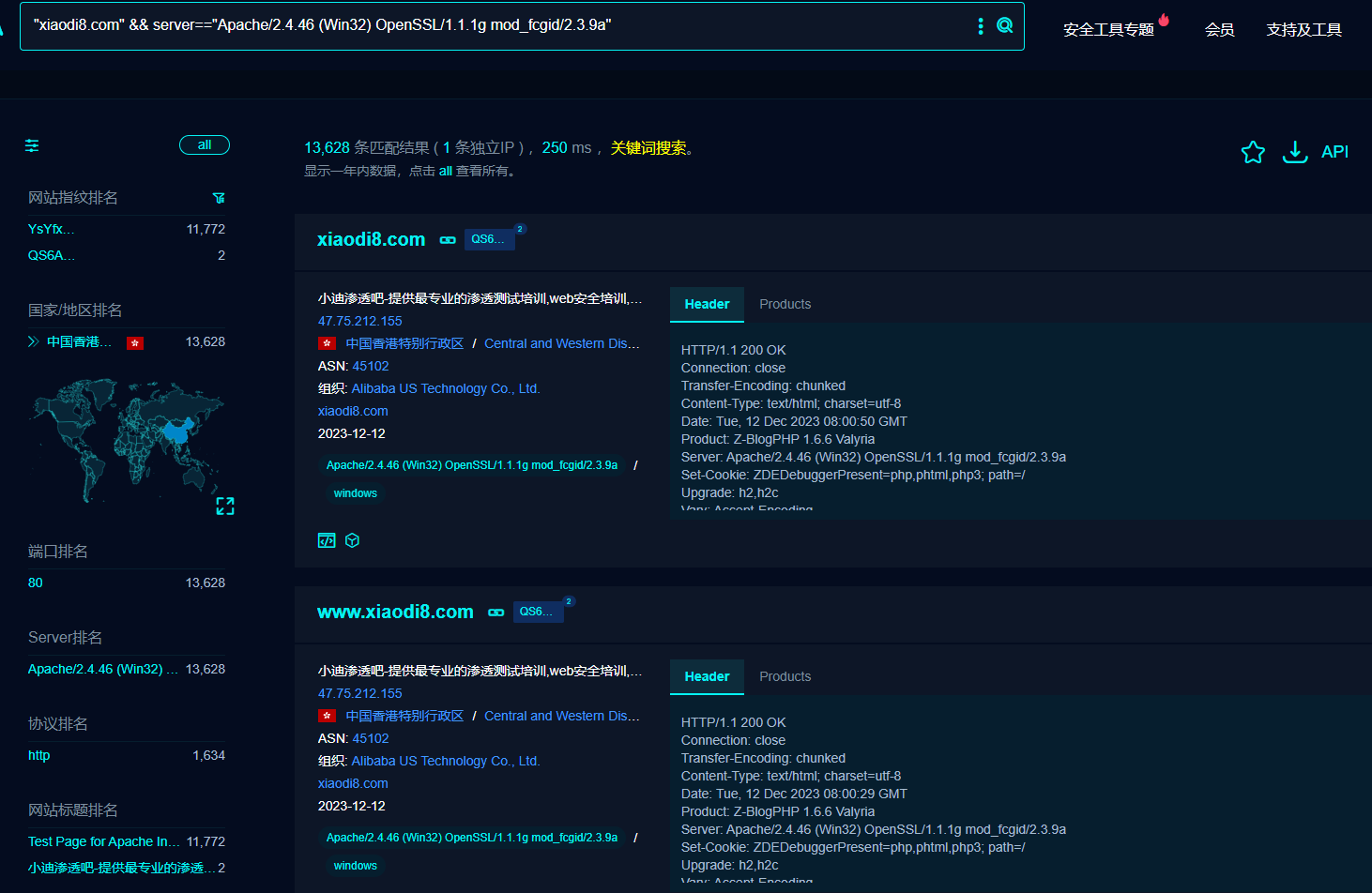
Task: Open the xiaodi8.com result title link
Action: point(371,239)
